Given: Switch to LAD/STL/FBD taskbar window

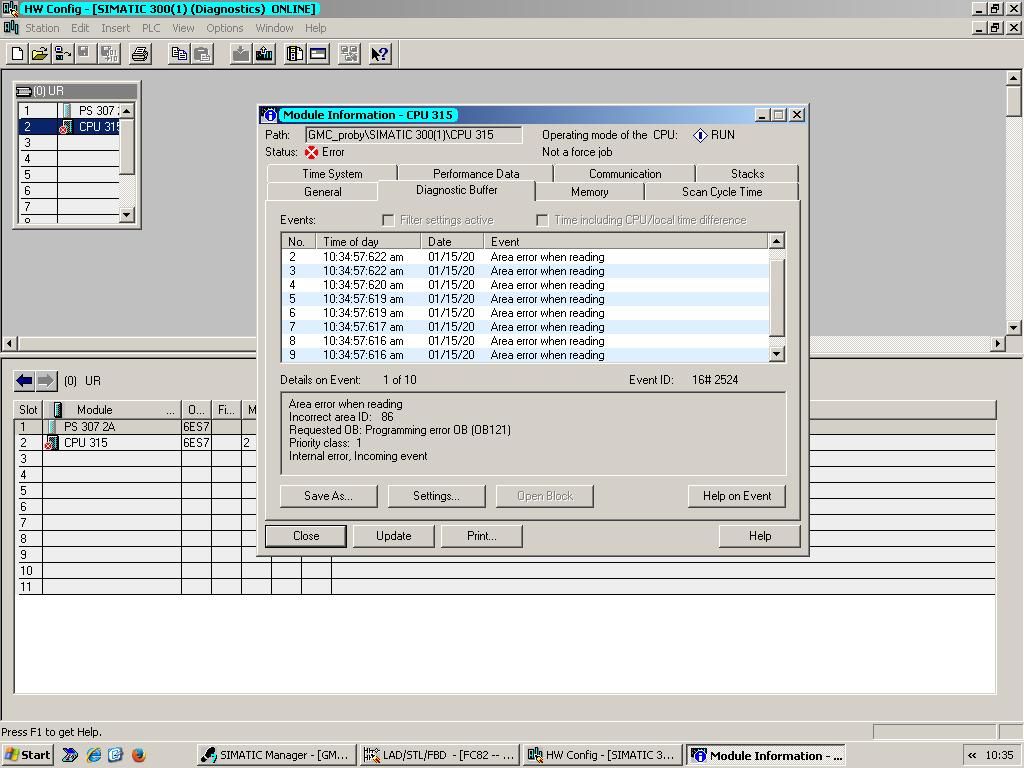Looking at the screenshot, I should 440,755.
